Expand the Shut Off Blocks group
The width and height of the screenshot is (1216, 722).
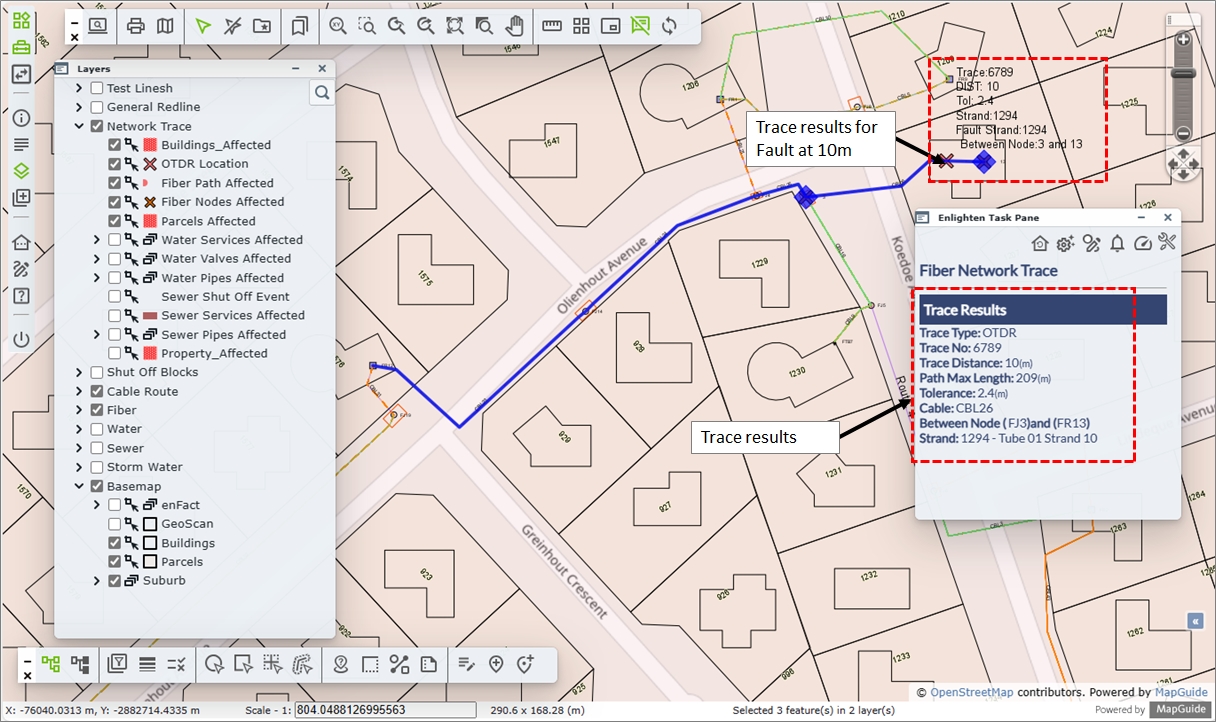tap(79, 373)
